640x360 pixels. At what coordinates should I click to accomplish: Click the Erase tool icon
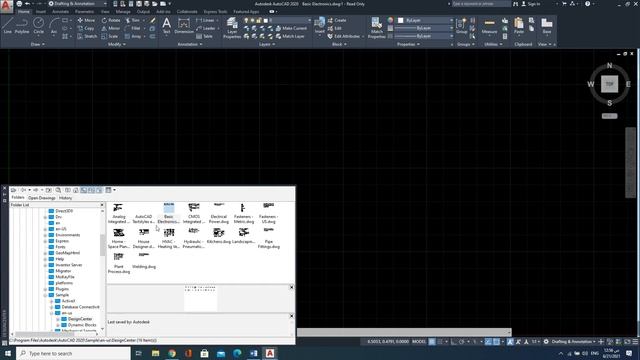pos(153,20)
